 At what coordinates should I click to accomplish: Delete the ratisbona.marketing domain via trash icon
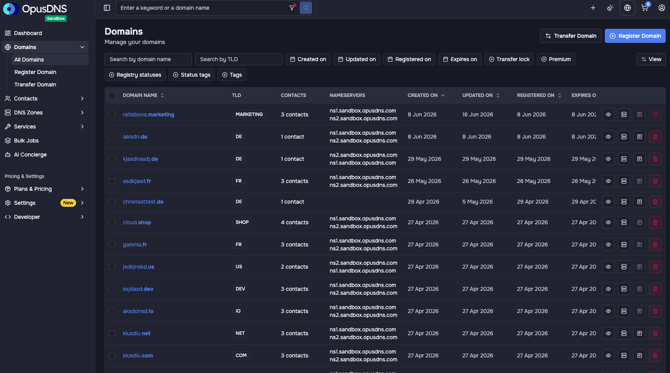[655, 115]
